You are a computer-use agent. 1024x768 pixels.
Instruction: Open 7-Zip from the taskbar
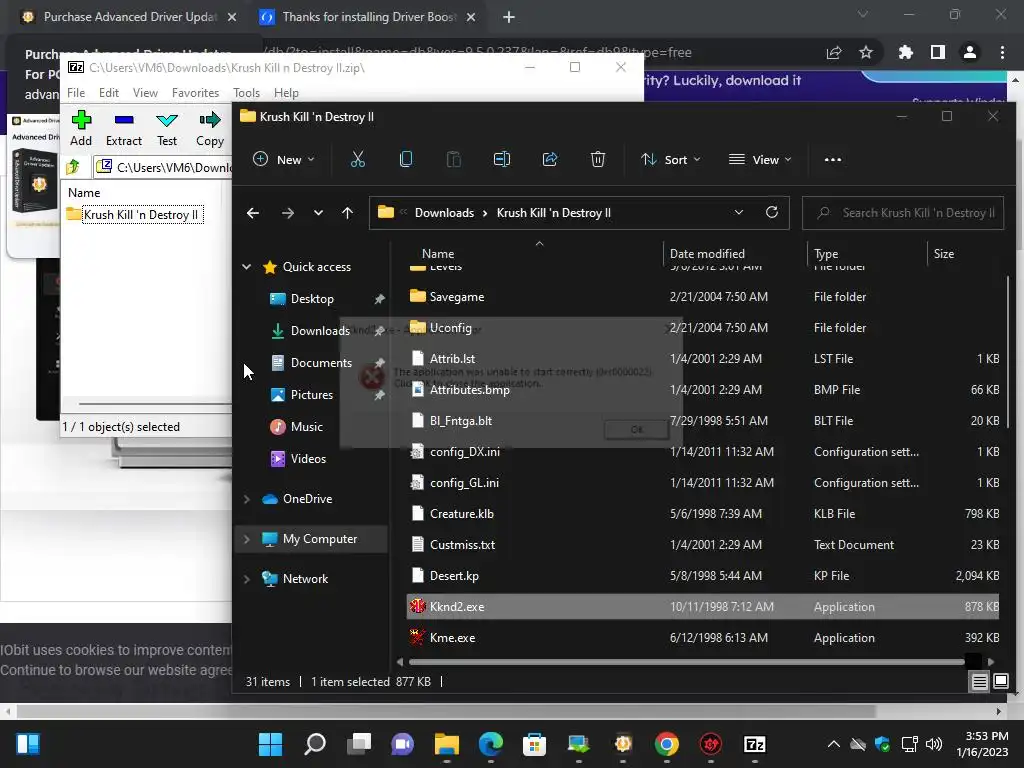point(754,744)
